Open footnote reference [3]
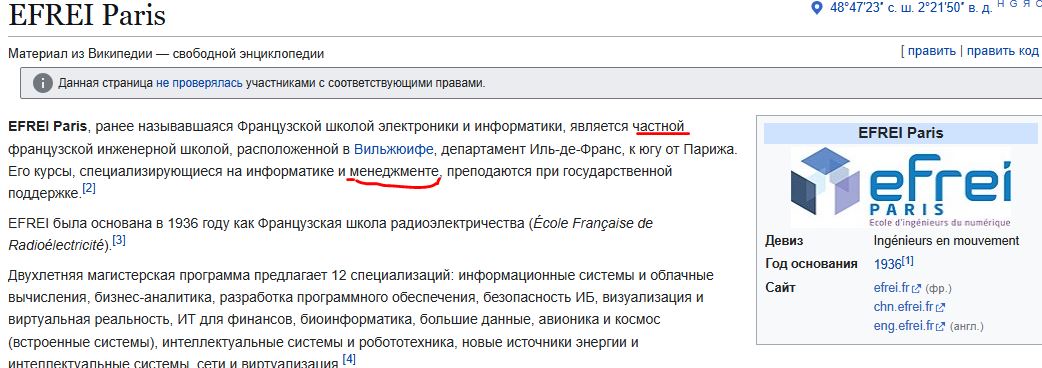1042x368 pixels. pyautogui.click(x=119, y=240)
